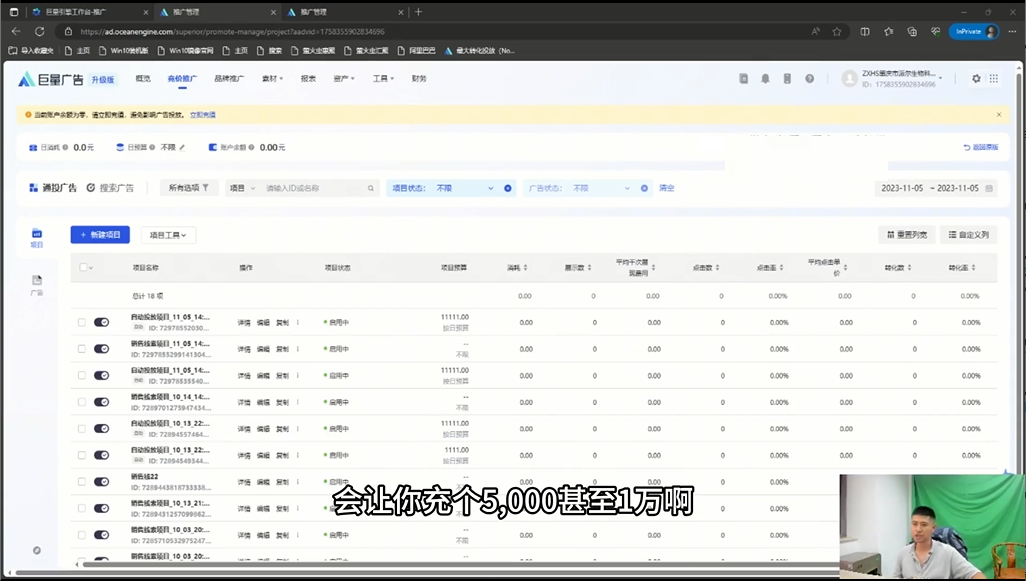Click the calendar icon in date range

coord(989,188)
